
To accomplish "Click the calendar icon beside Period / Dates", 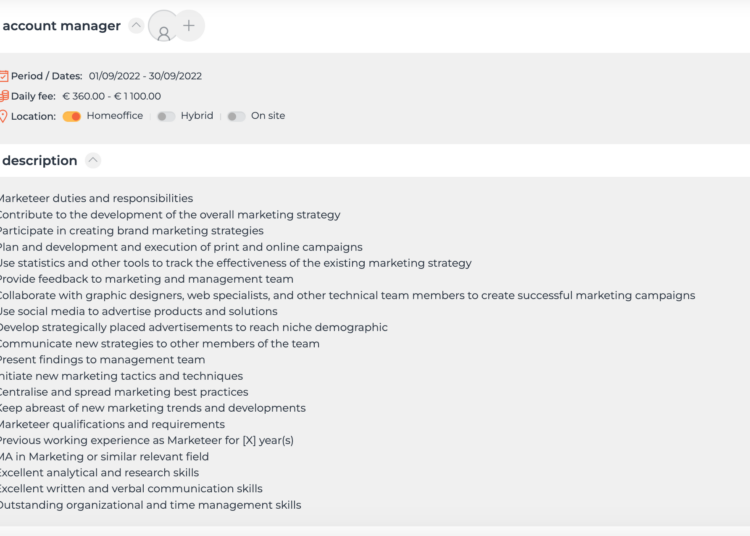I will point(3,76).
